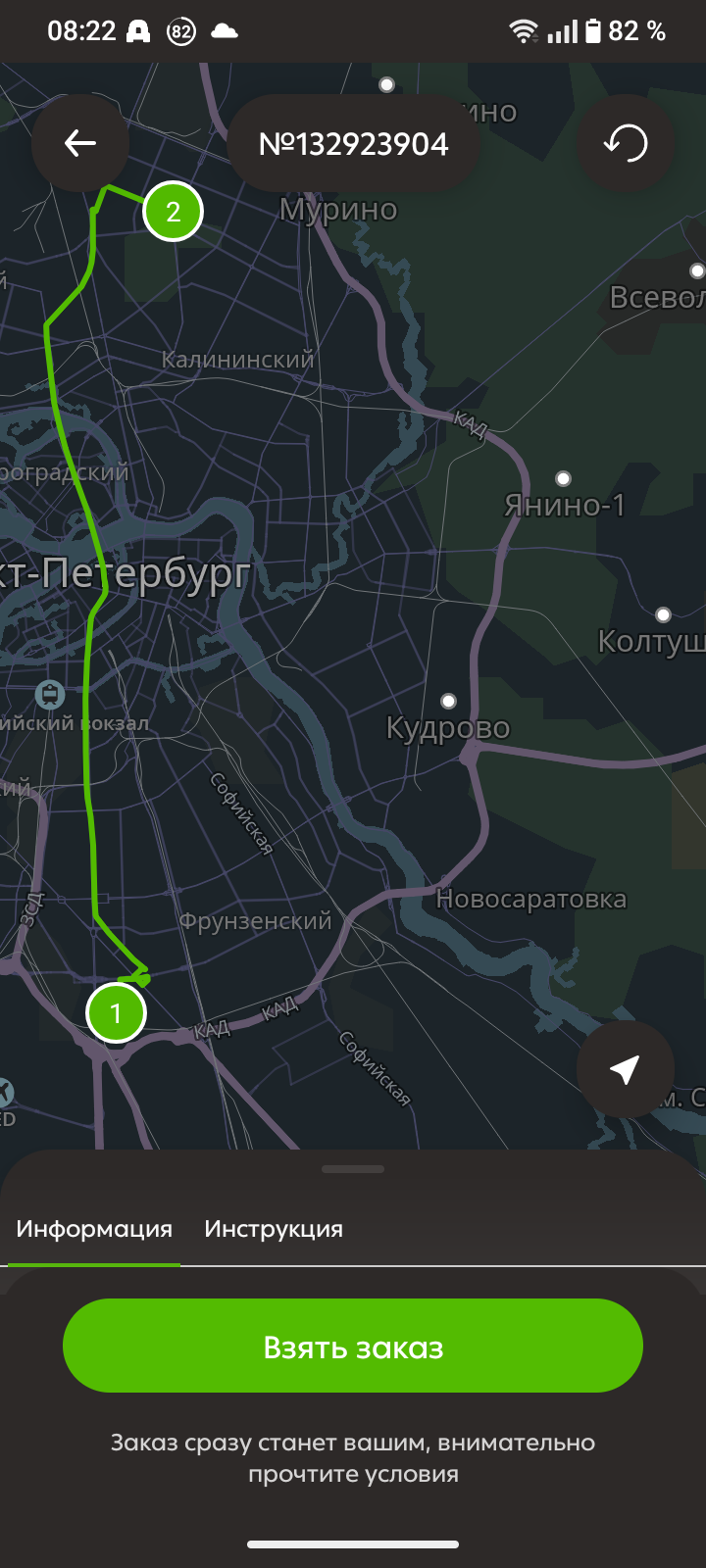Tap the Мурино label on the map
Screen dimensions: 706x1568
pos(338,210)
